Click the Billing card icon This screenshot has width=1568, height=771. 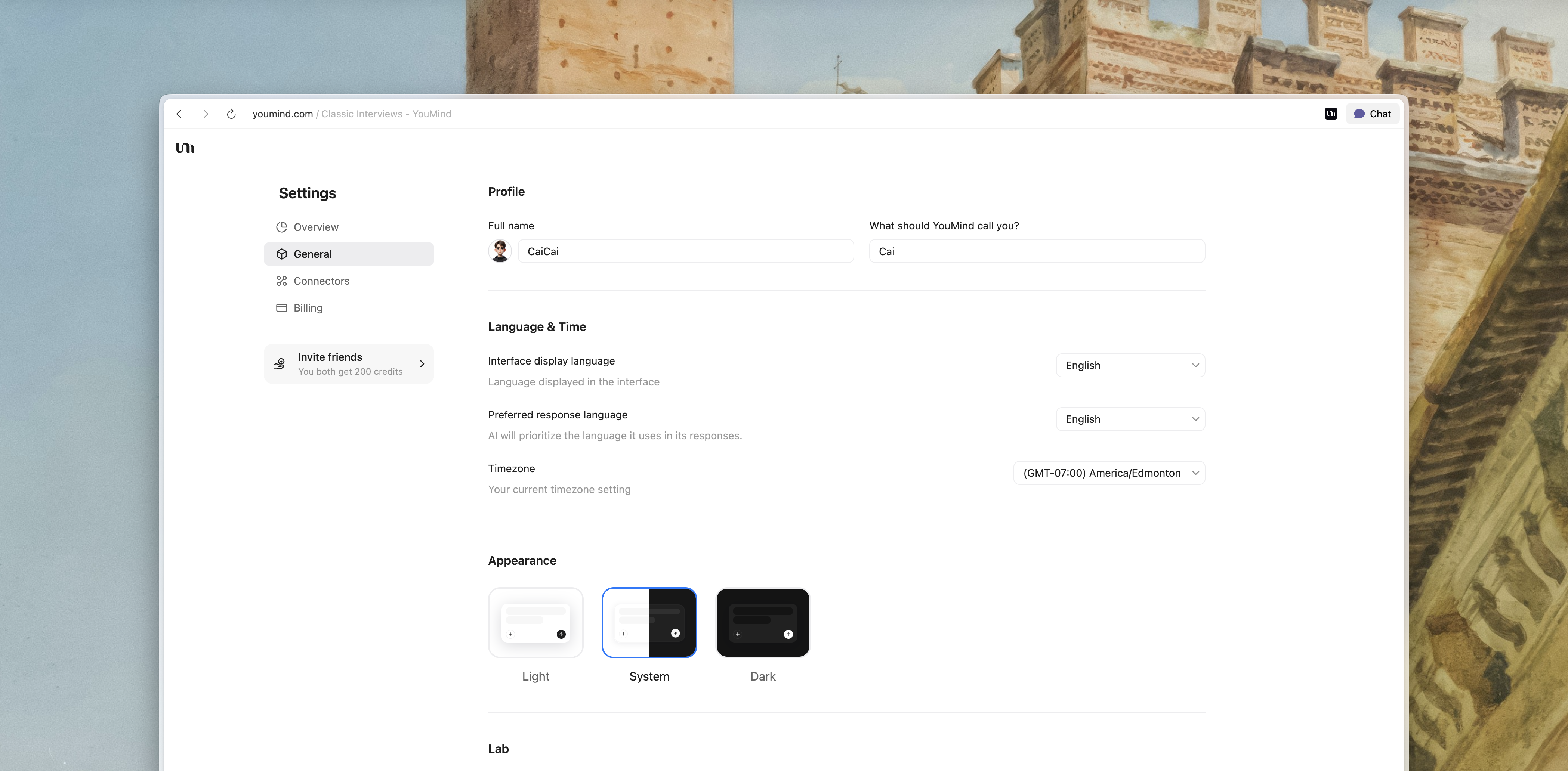(281, 308)
